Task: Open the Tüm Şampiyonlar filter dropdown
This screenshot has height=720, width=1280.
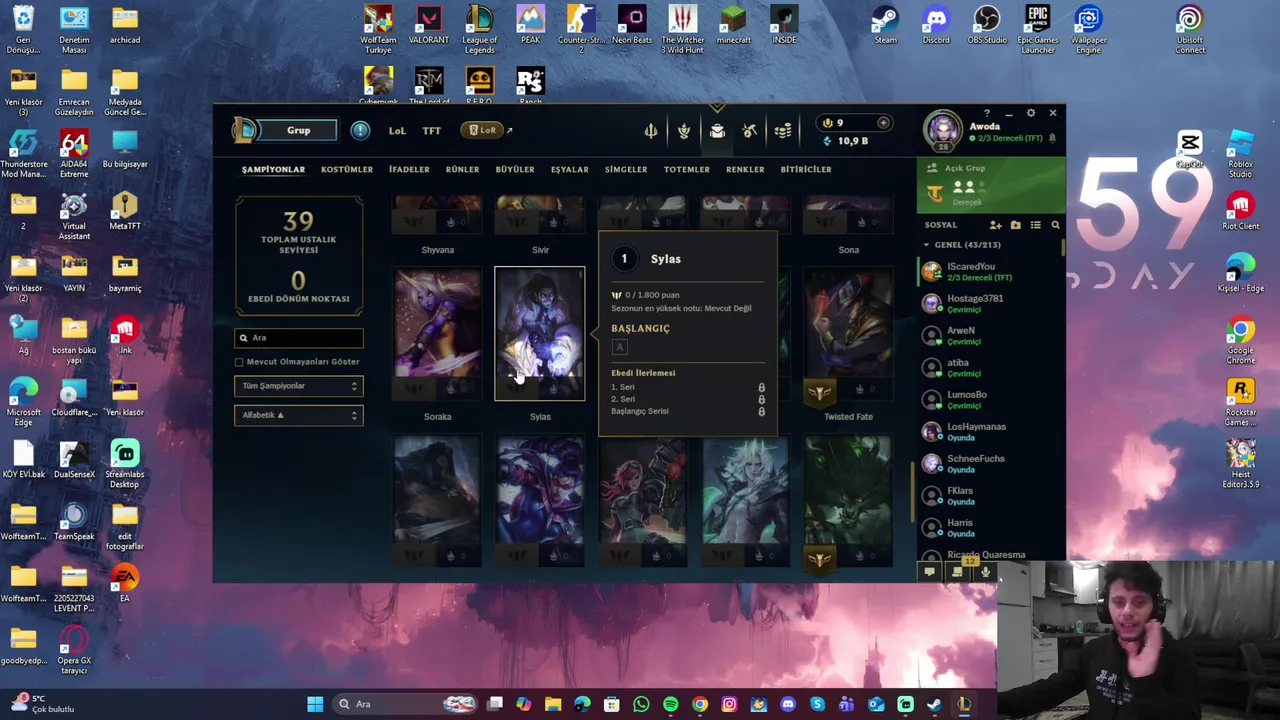Action: (299, 386)
